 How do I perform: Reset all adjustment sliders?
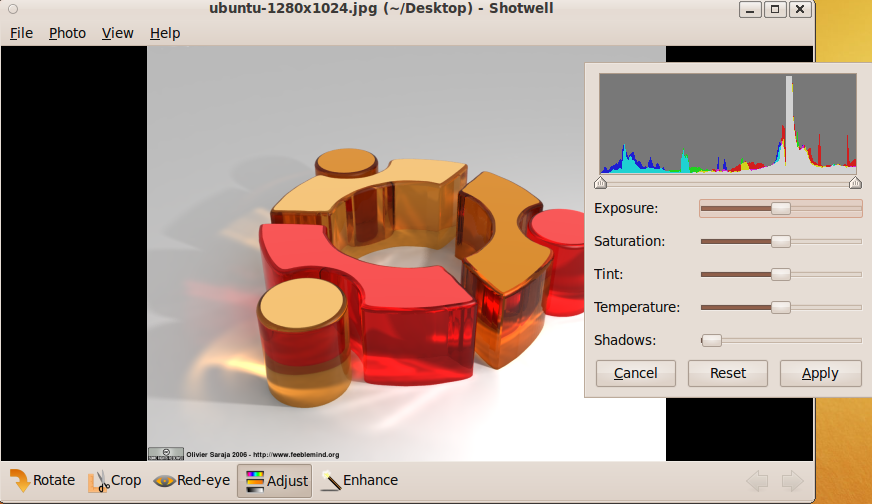[x=728, y=373]
